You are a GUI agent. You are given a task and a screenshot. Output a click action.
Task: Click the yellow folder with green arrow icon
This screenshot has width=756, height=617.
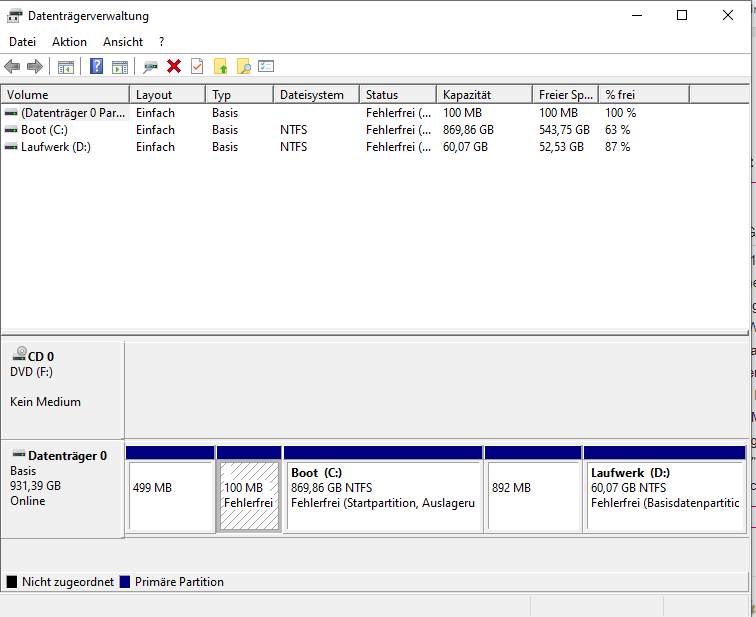[x=220, y=66]
